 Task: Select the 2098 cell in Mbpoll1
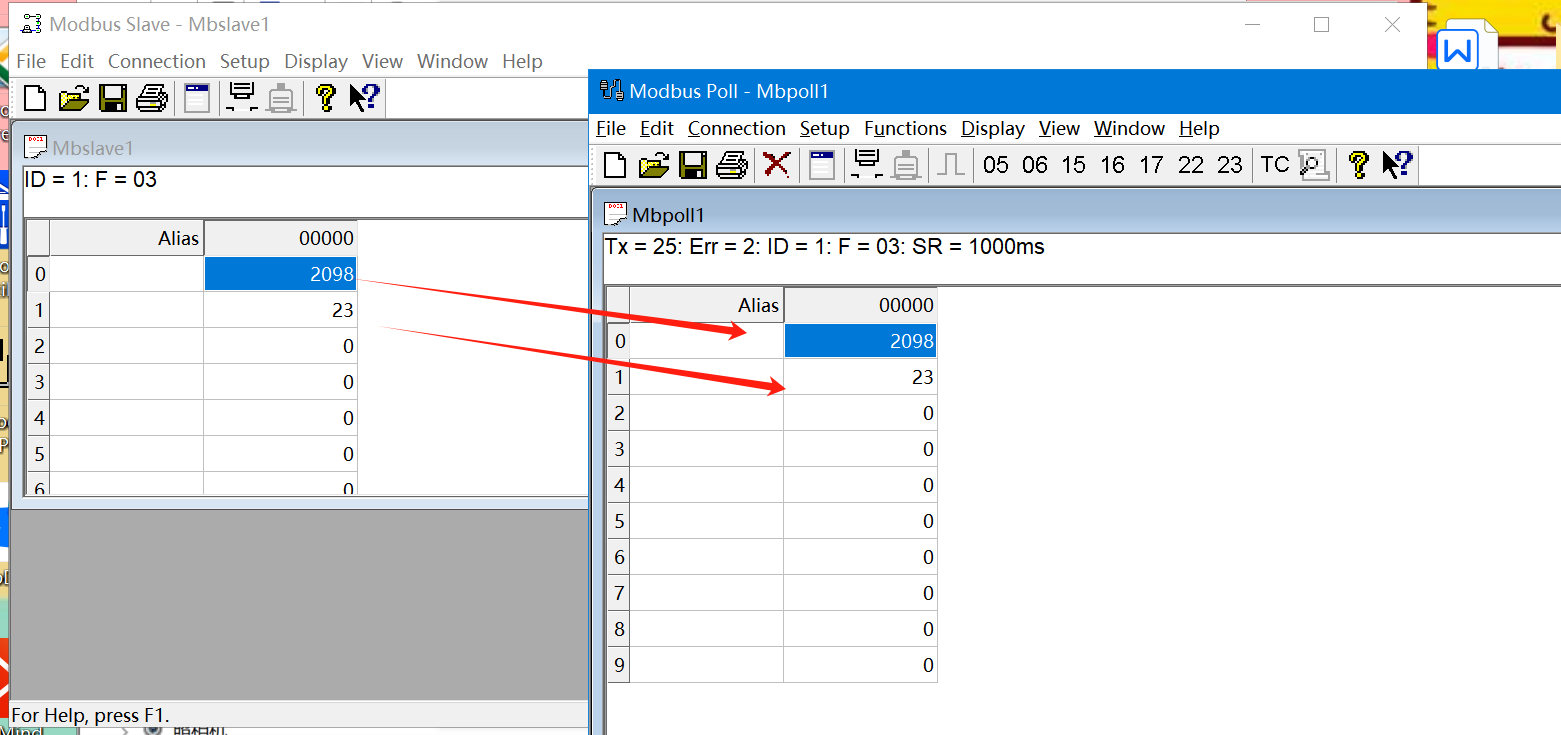(x=860, y=341)
